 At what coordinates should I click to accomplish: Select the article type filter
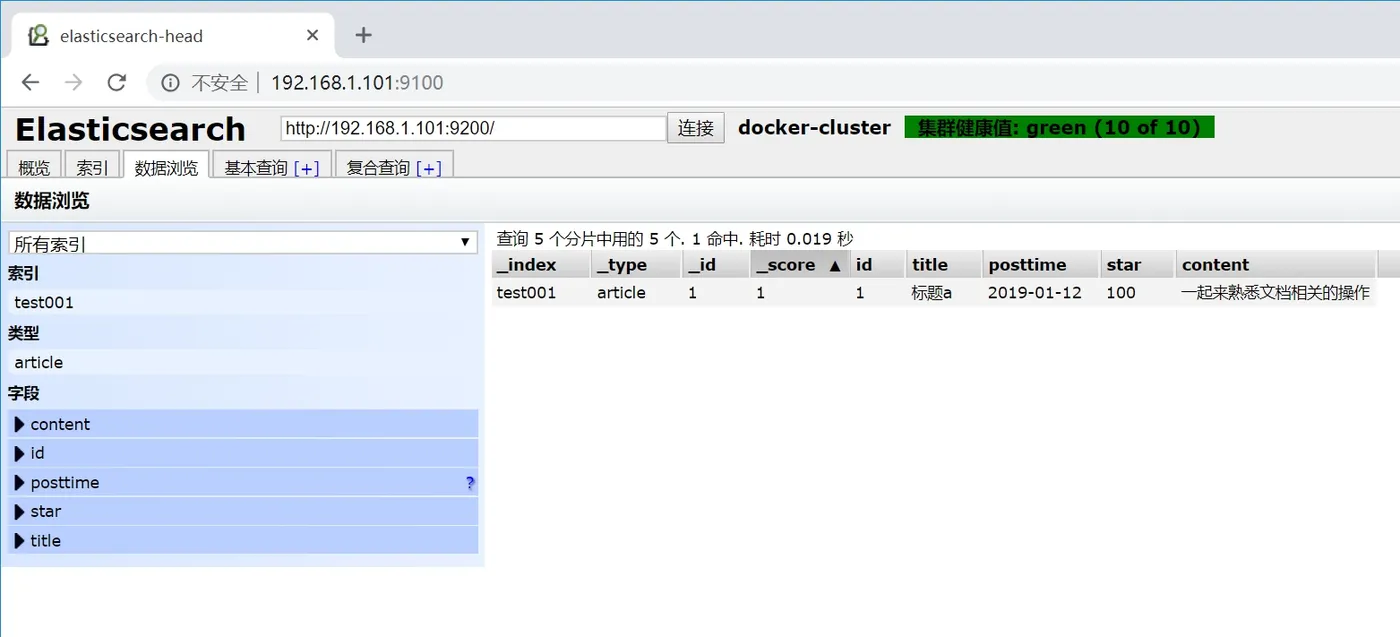(243, 362)
